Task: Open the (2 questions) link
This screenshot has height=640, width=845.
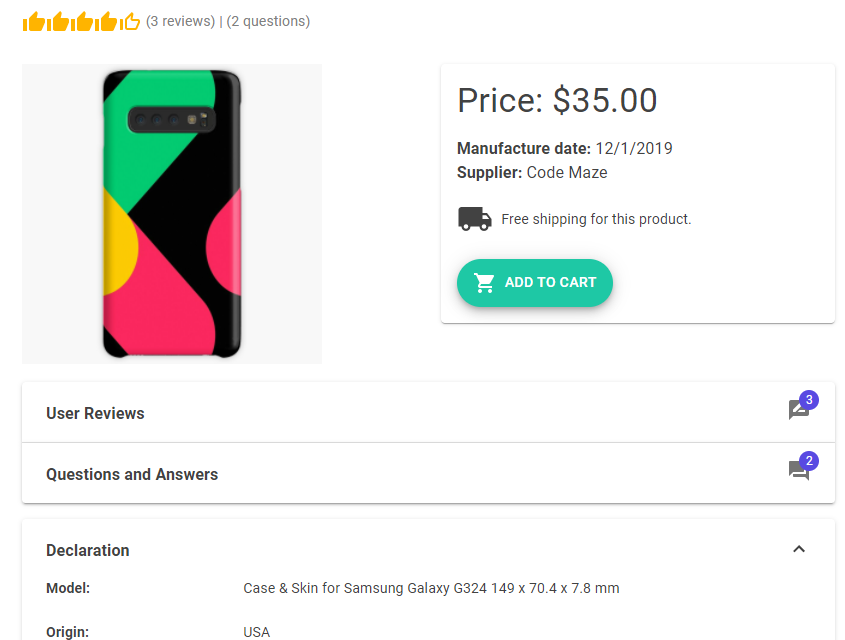Action: 268,21
